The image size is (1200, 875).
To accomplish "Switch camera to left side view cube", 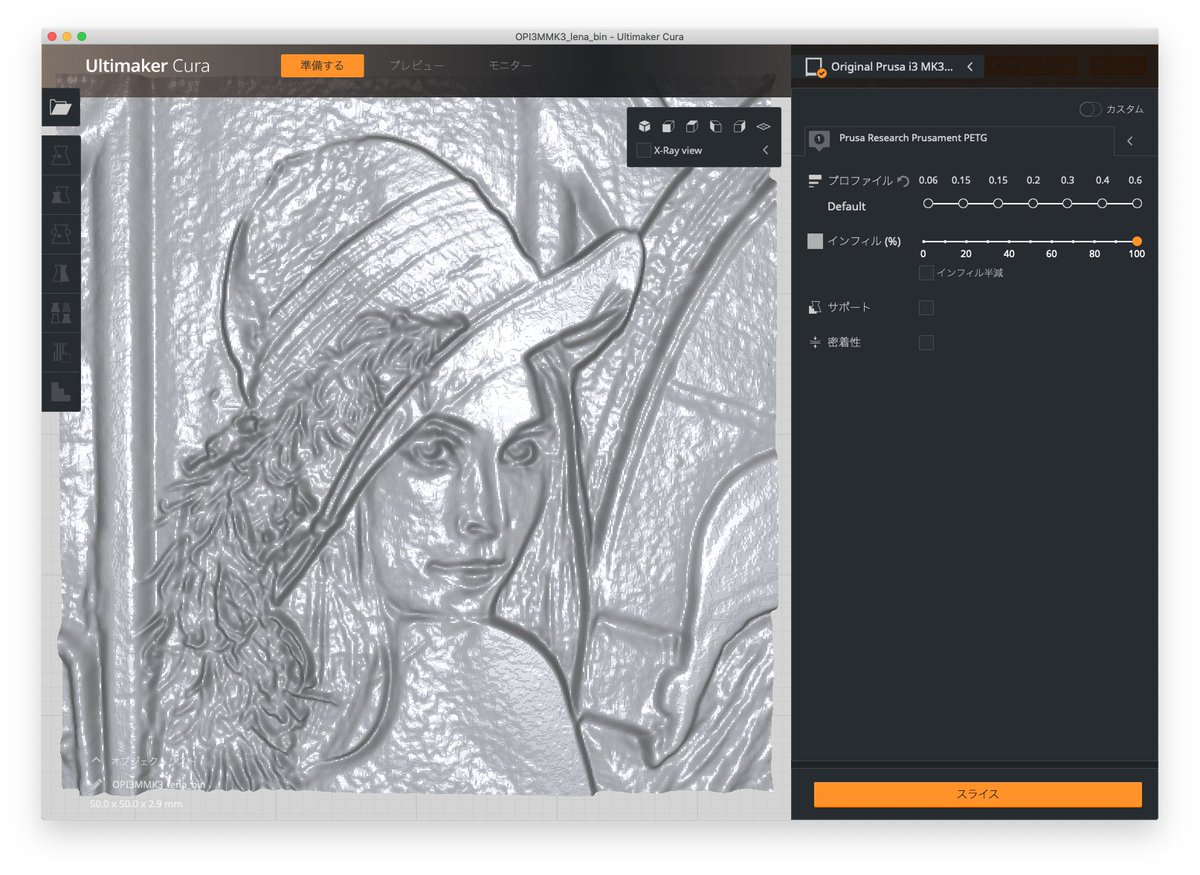I will click(x=716, y=126).
